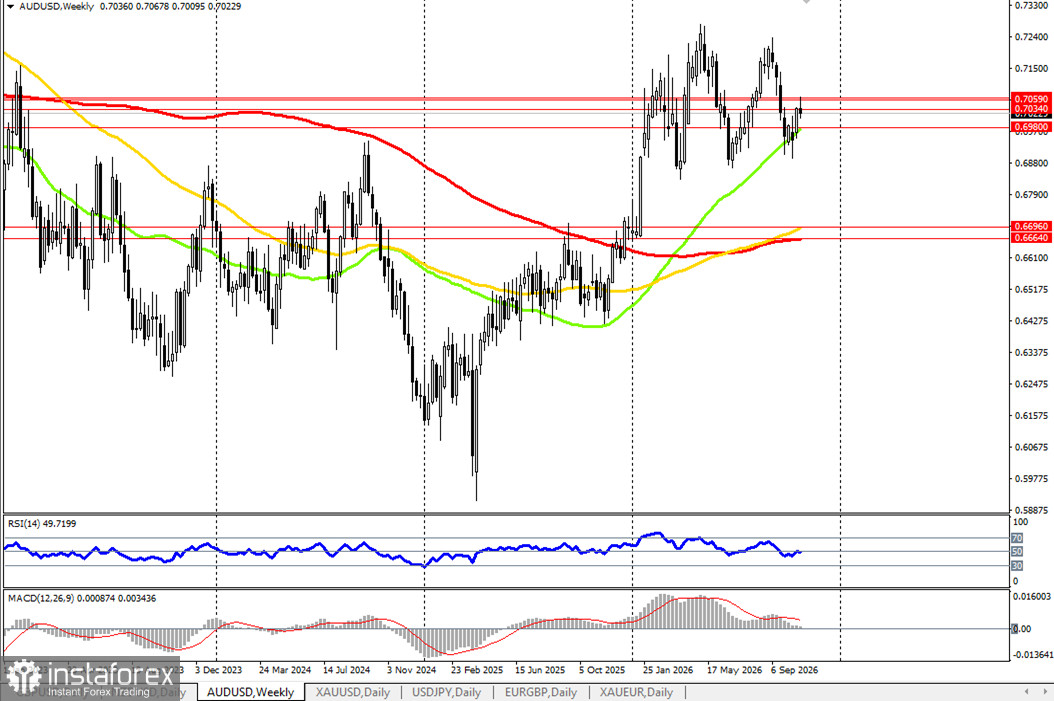The image size is (1054, 701).
Task: Click the RSI(14) 49.7199 indicator label
Action: pos(42,524)
